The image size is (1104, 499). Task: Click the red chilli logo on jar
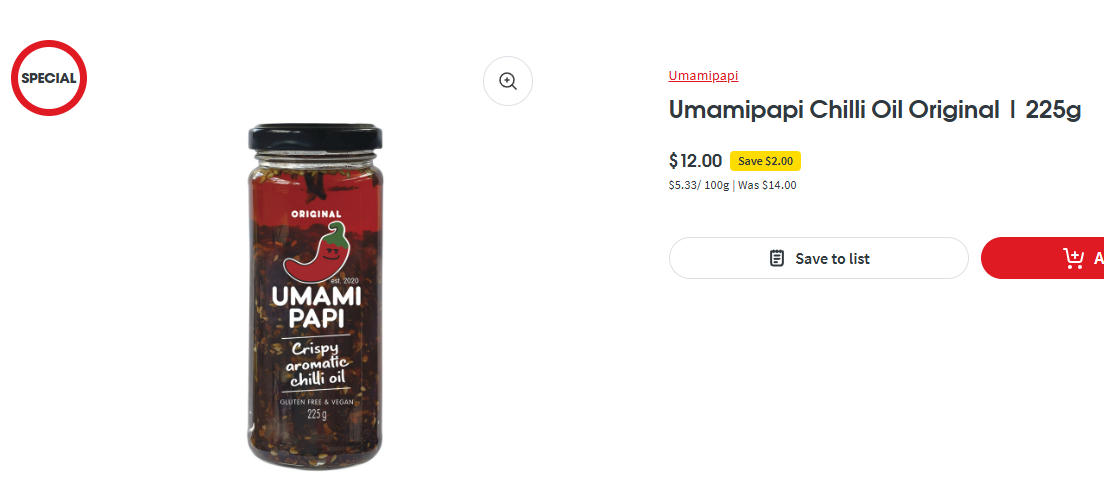(x=320, y=251)
